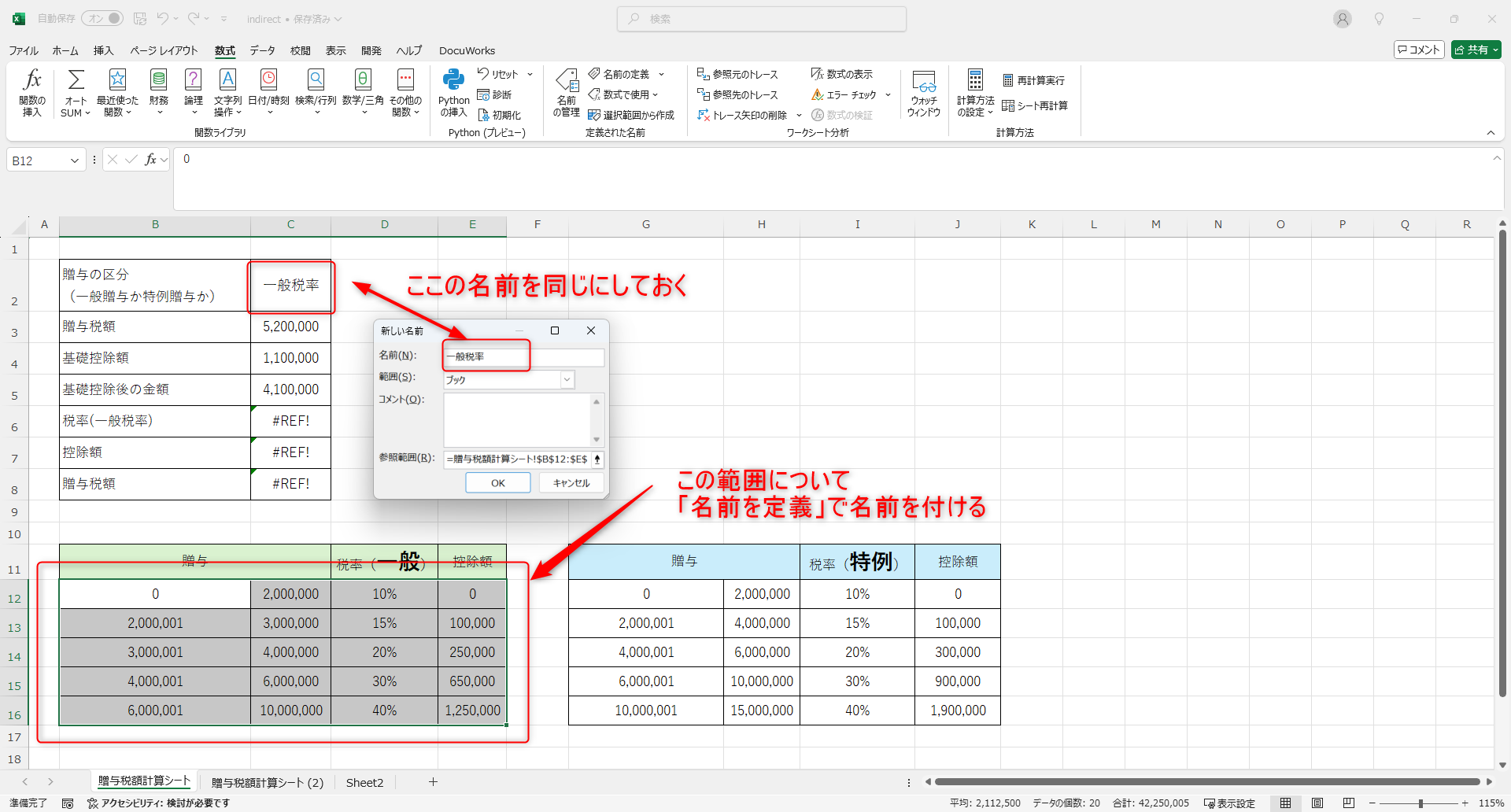Collapse the ribbon with the chevron
1511x812 pixels.
(x=1491, y=133)
